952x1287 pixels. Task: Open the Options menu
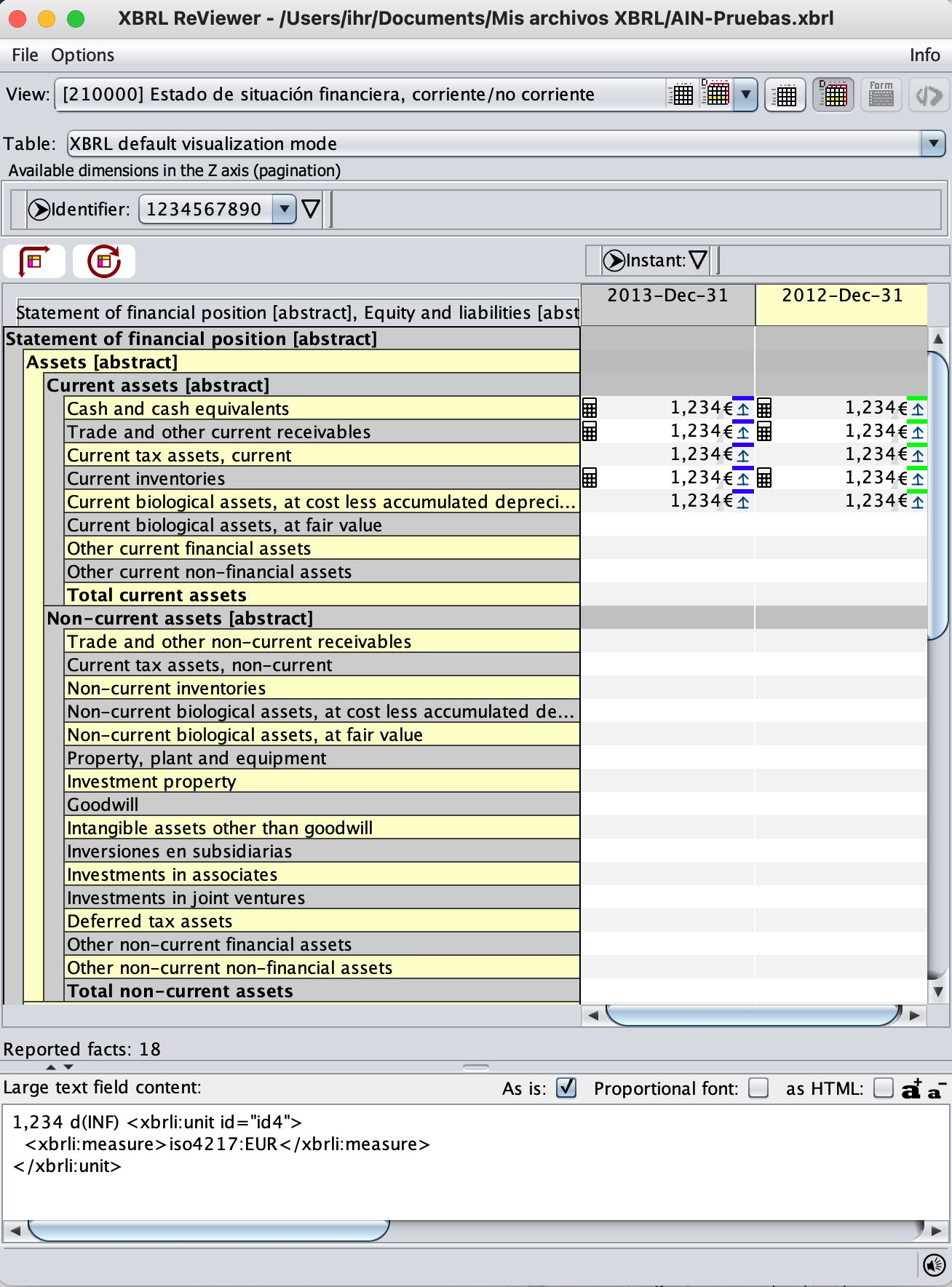[82, 55]
